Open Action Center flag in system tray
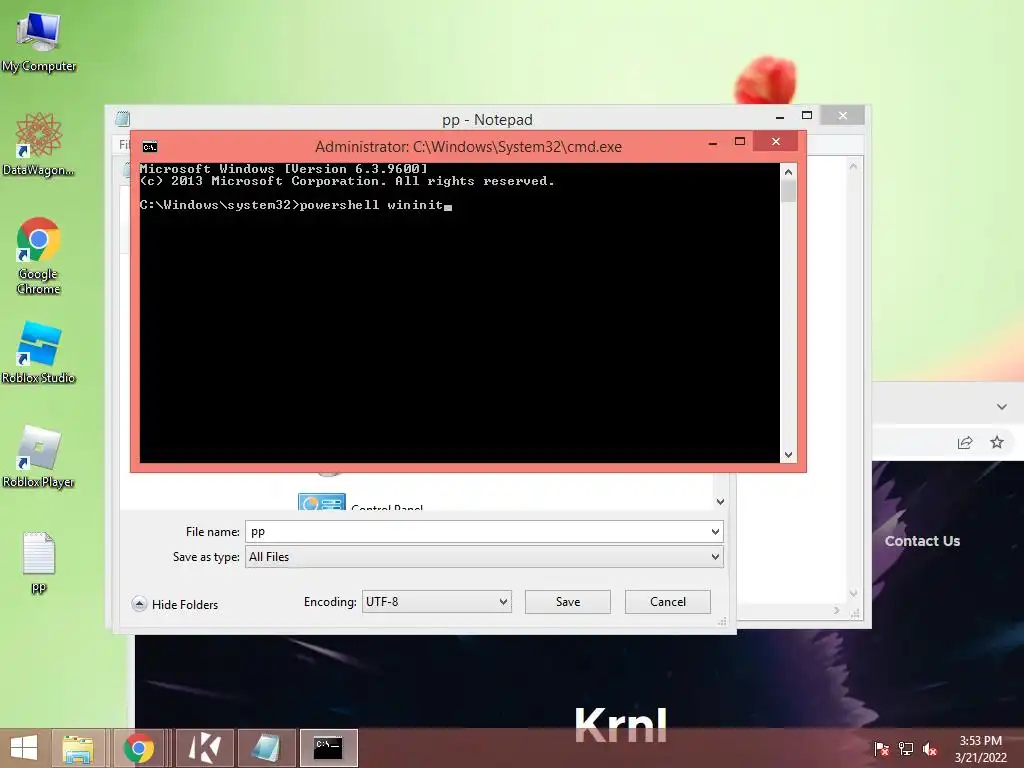Viewport: 1024px width, 768px height. tap(881, 749)
